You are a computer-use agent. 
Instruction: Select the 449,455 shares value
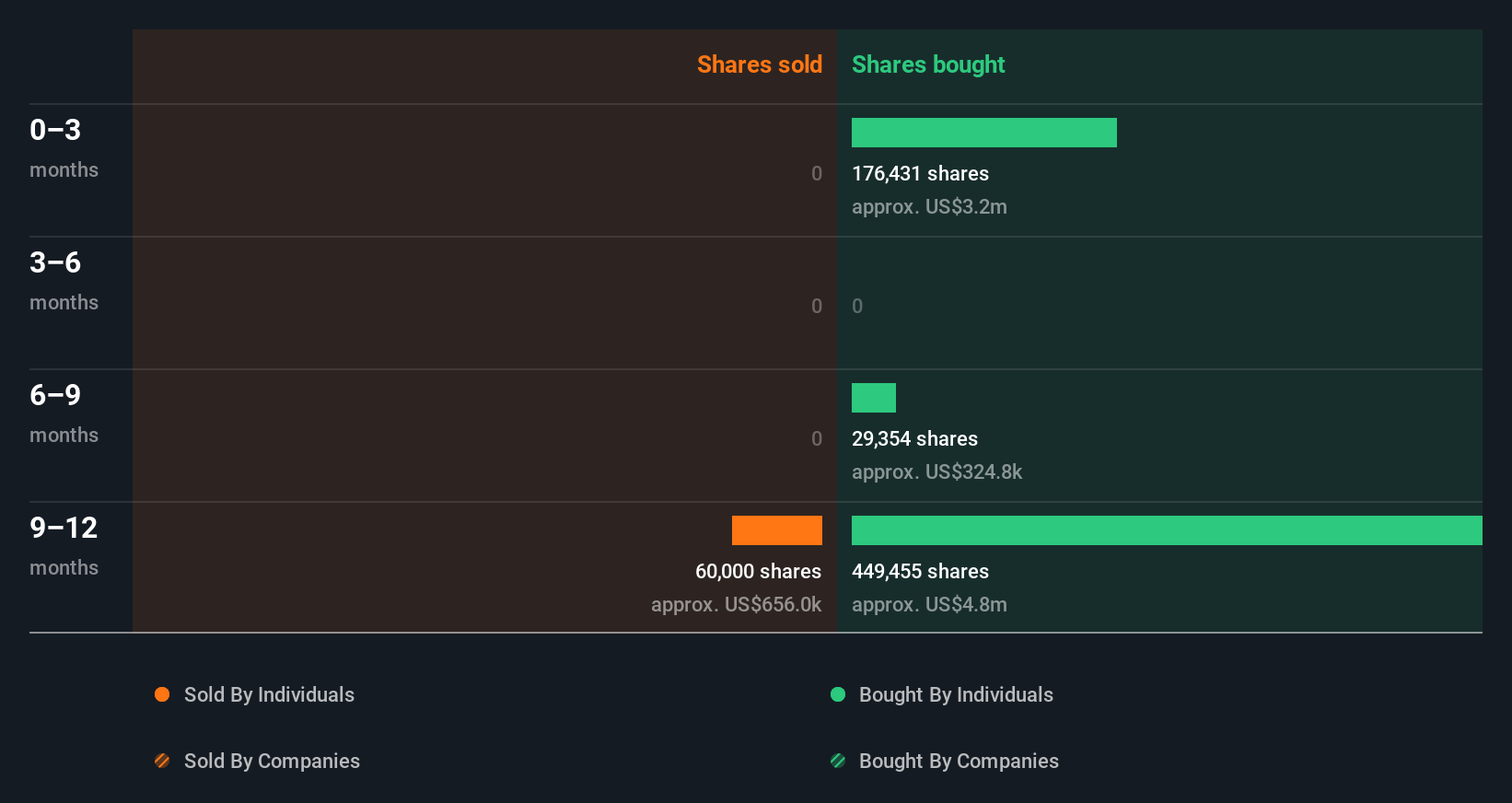click(920, 572)
